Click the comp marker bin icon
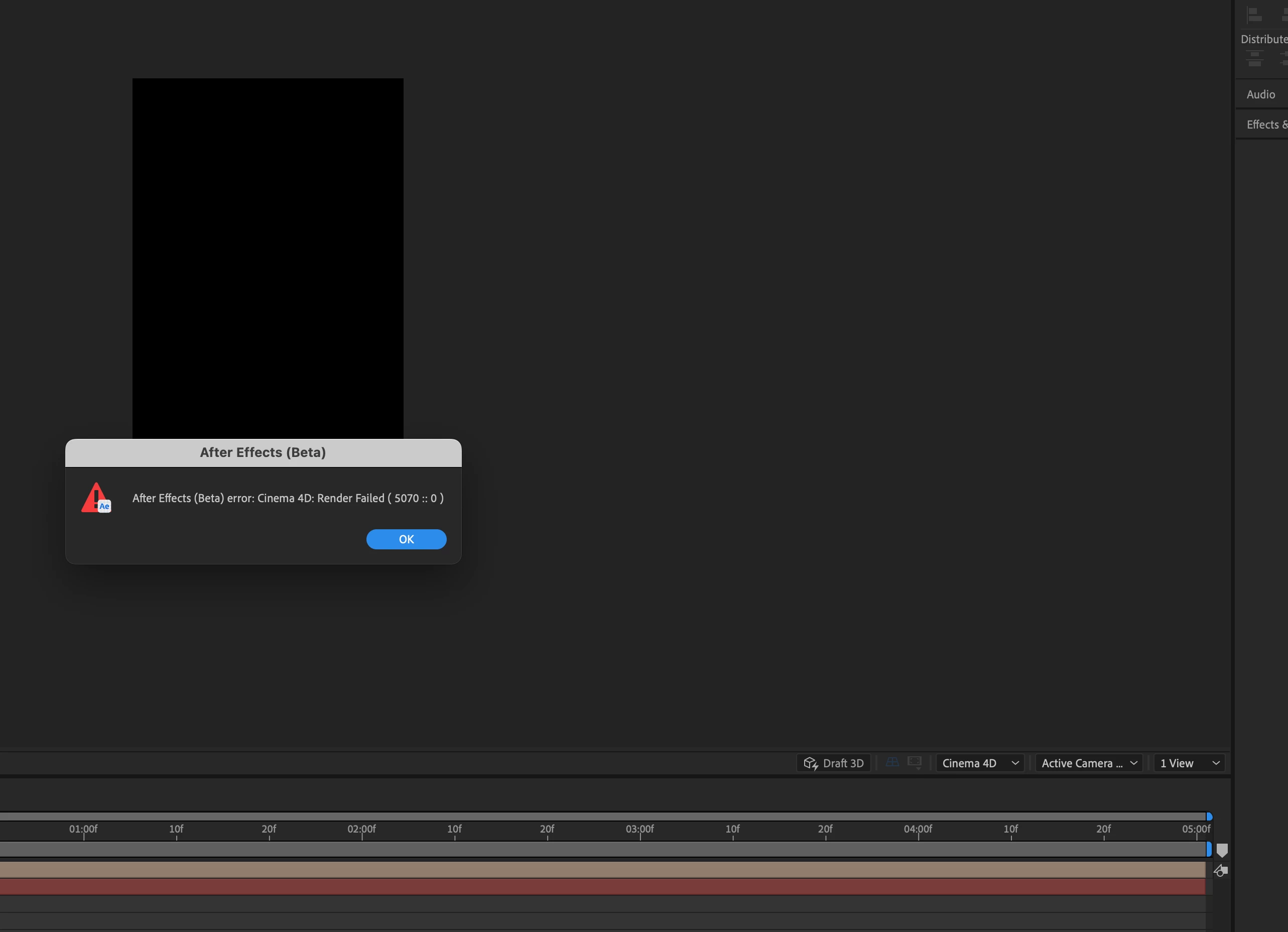 click(x=1222, y=850)
